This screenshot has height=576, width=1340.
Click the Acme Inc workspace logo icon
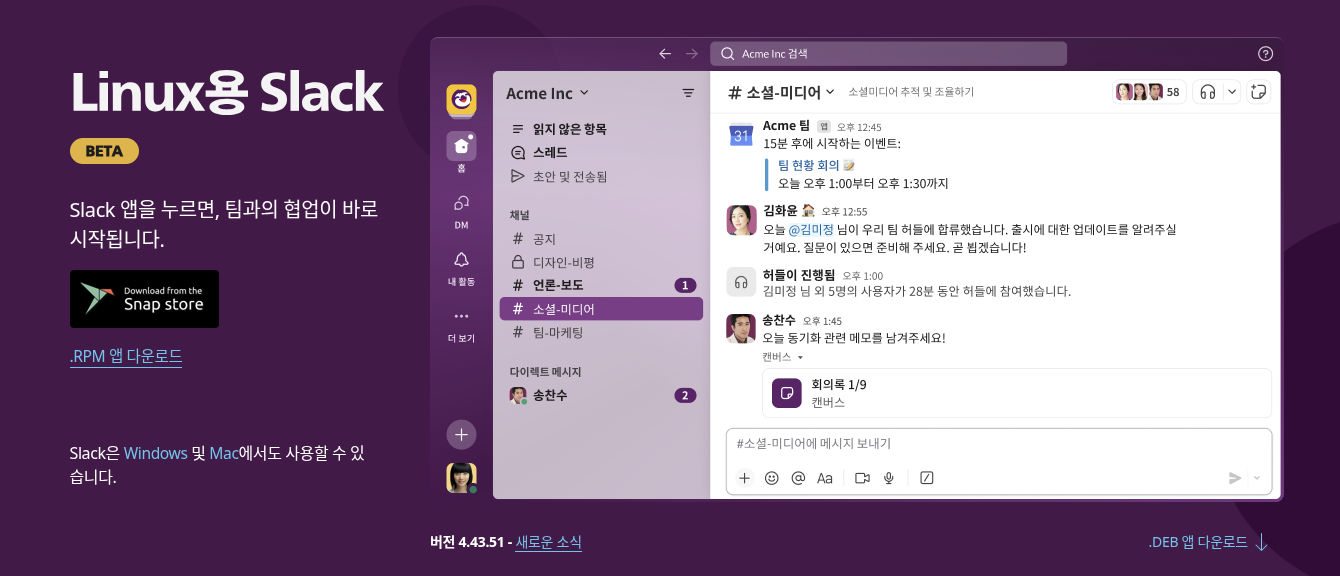[461, 99]
